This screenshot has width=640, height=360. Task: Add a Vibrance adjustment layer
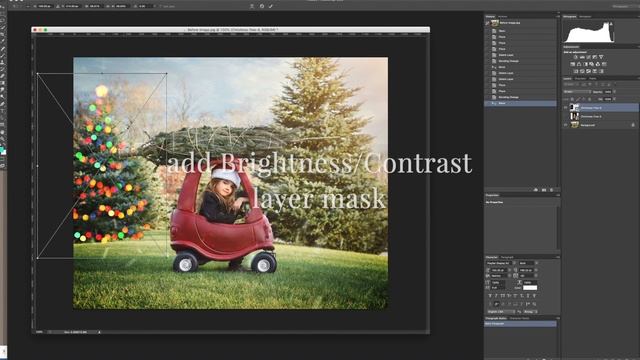[601, 57]
